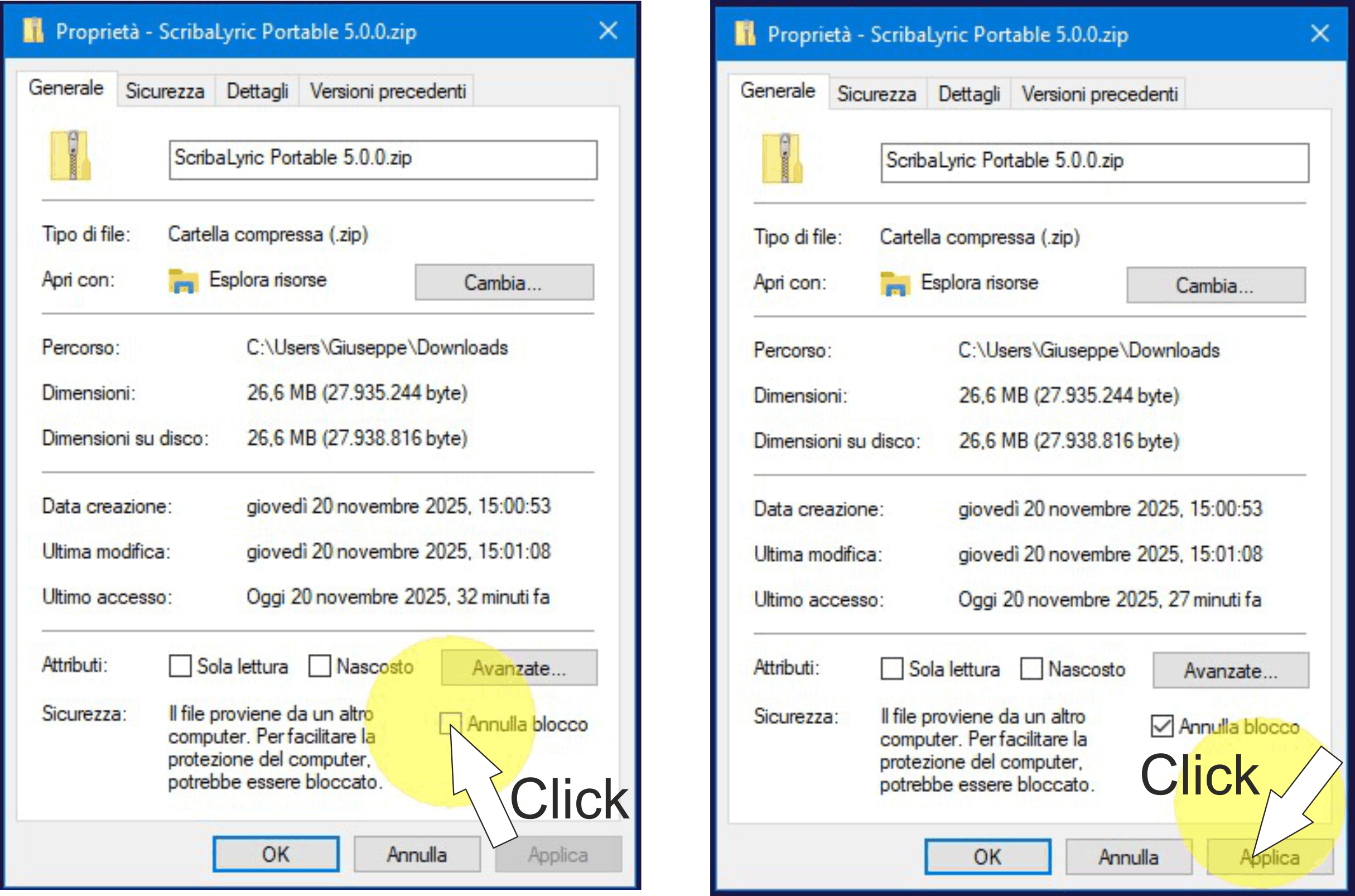This screenshot has width=1355, height=896.
Task: Click Esplora risorse icon in right dialog
Action: coord(895,284)
